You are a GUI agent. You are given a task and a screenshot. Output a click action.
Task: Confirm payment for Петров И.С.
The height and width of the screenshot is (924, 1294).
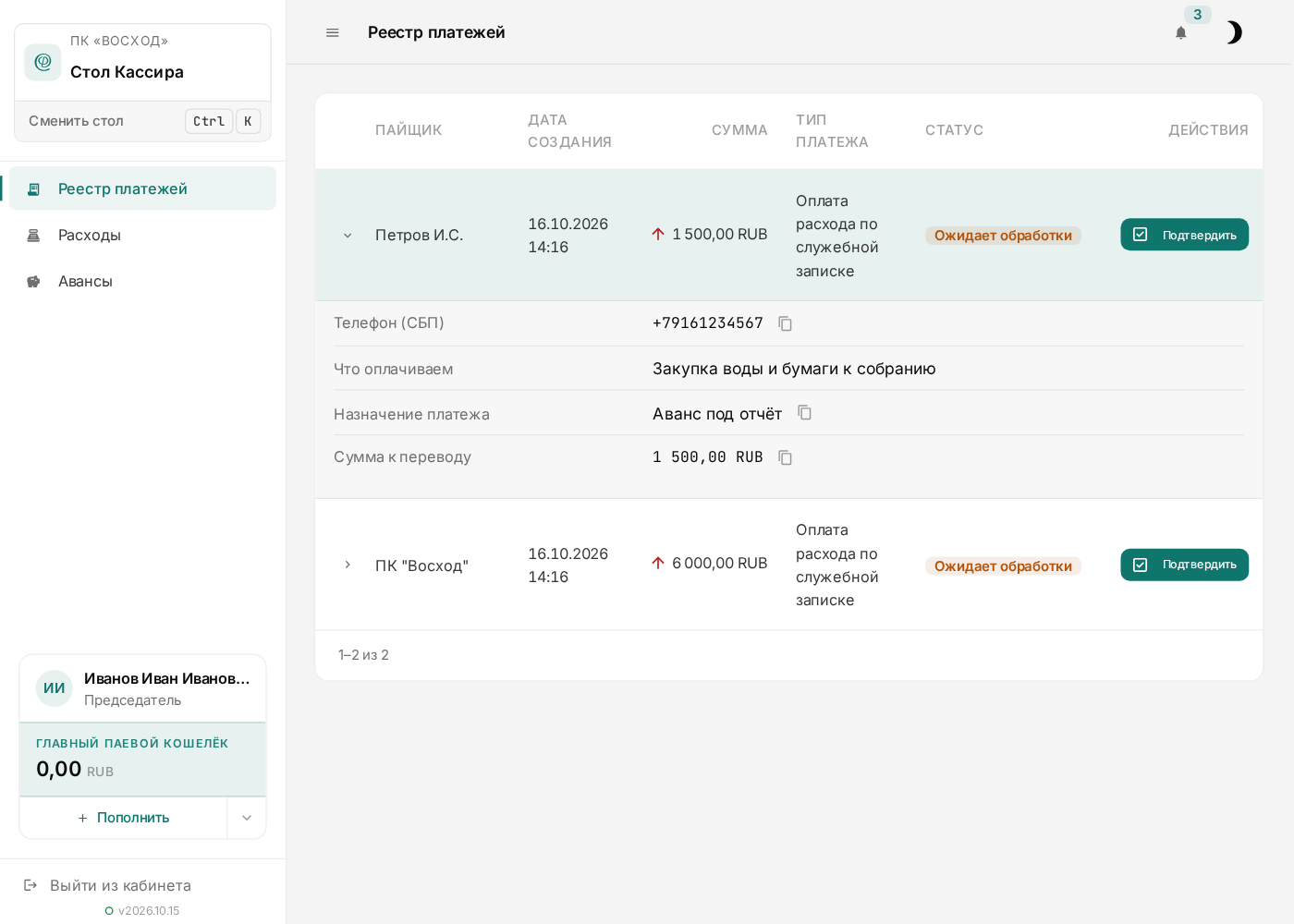pyautogui.click(x=1184, y=235)
